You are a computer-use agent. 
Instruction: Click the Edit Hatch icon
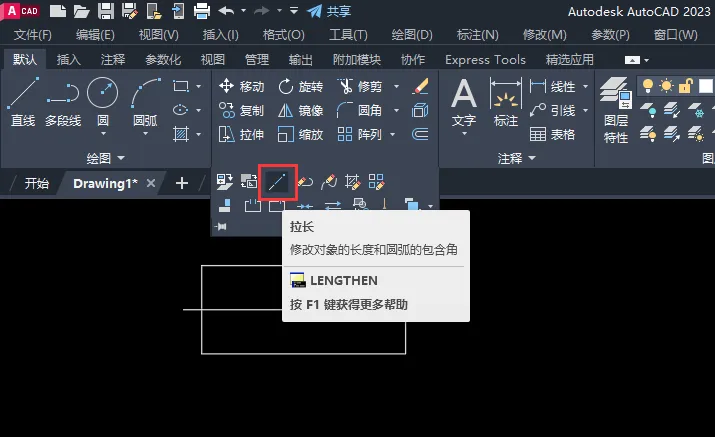pos(352,182)
